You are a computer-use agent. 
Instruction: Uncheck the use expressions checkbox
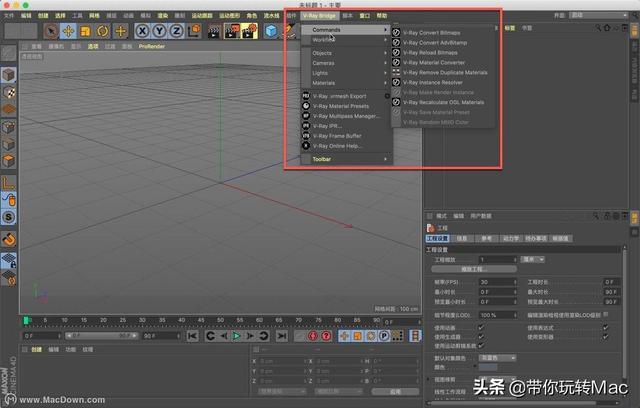coord(606,327)
